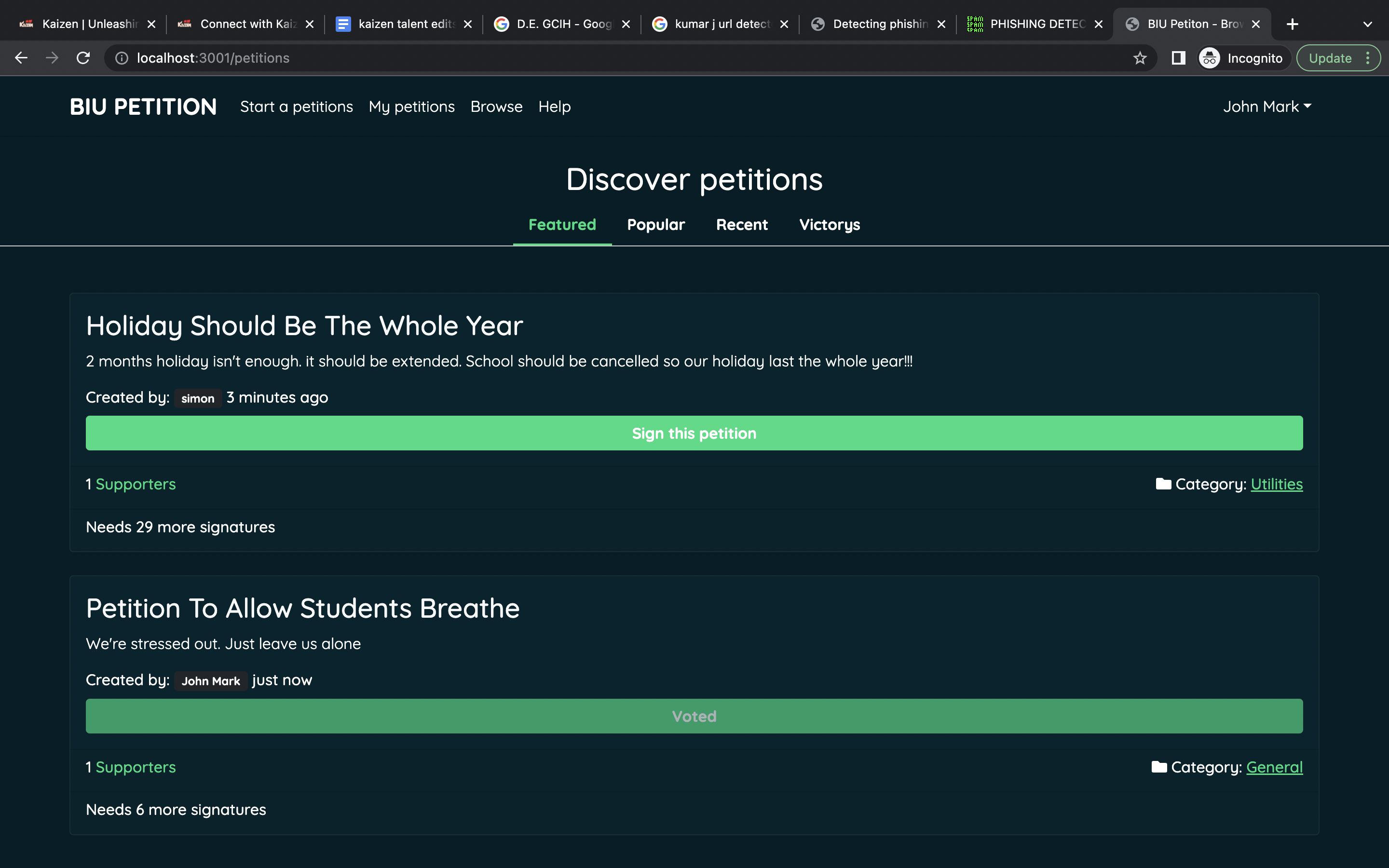This screenshot has height=868, width=1389.
Task: Open a new tab with plus icon
Action: [1293, 24]
